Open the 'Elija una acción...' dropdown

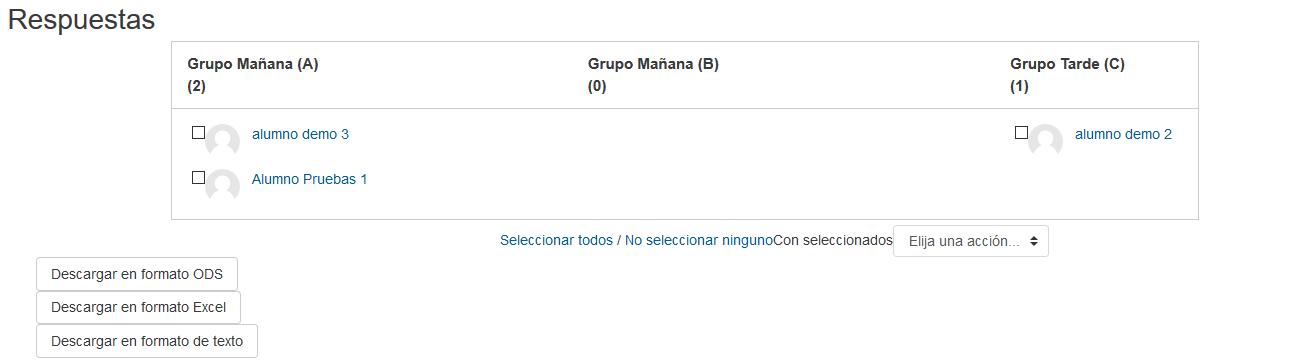click(971, 241)
